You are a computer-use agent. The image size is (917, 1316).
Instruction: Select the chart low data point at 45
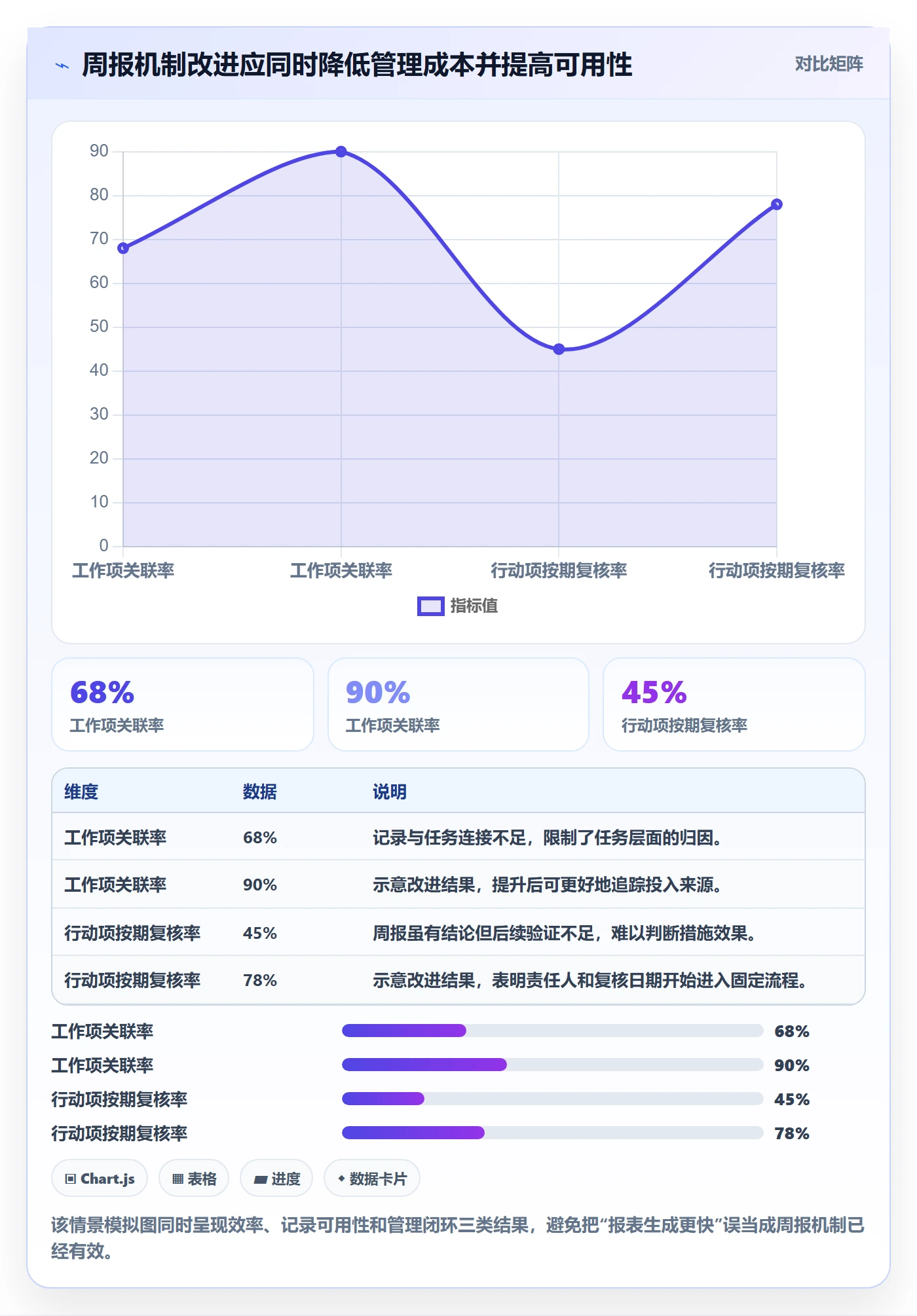[x=559, y=349]
